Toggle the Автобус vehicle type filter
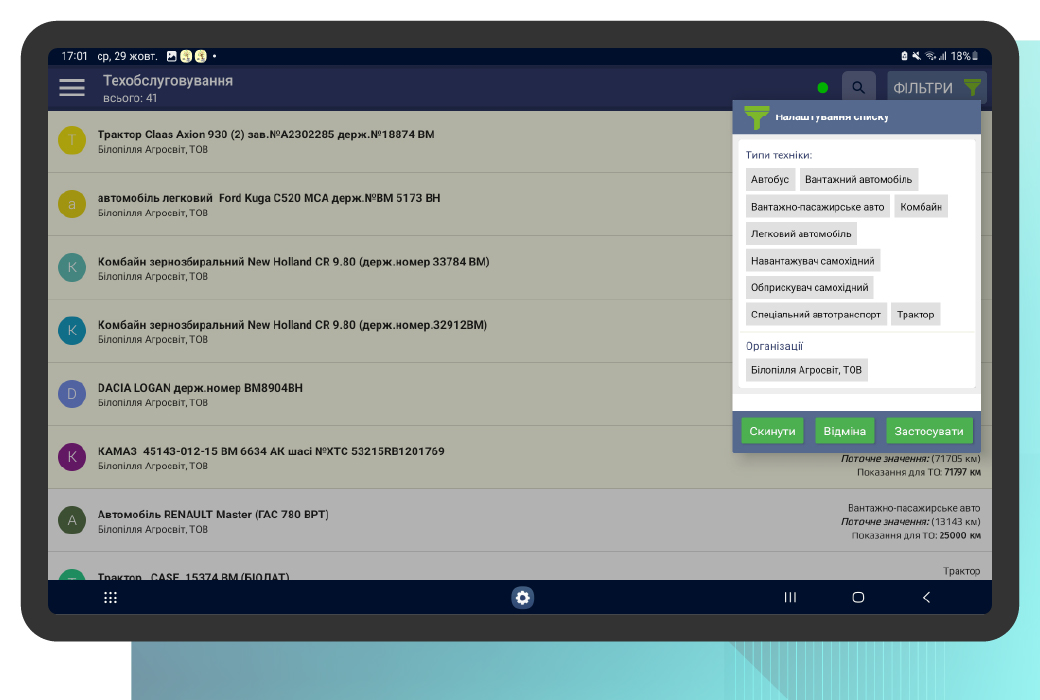 tap(770, 179)
